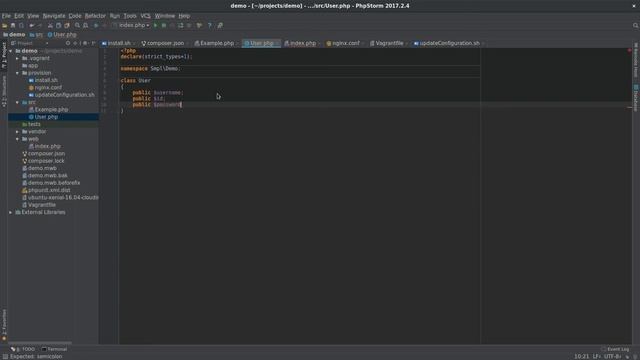Click the Project tree horizontal scrollbar

point(40,343)
